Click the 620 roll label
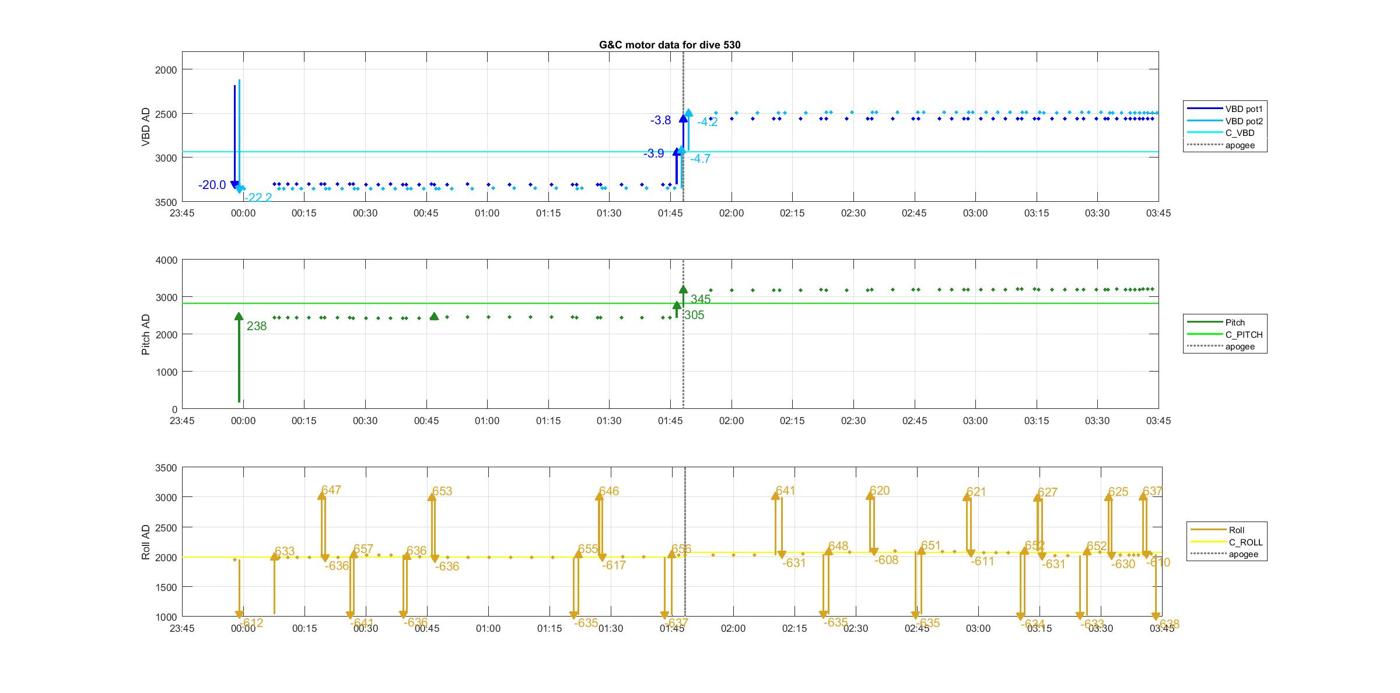Viewport: 1400px width, 693px height. pyautogui.click(x=880, y=490)
